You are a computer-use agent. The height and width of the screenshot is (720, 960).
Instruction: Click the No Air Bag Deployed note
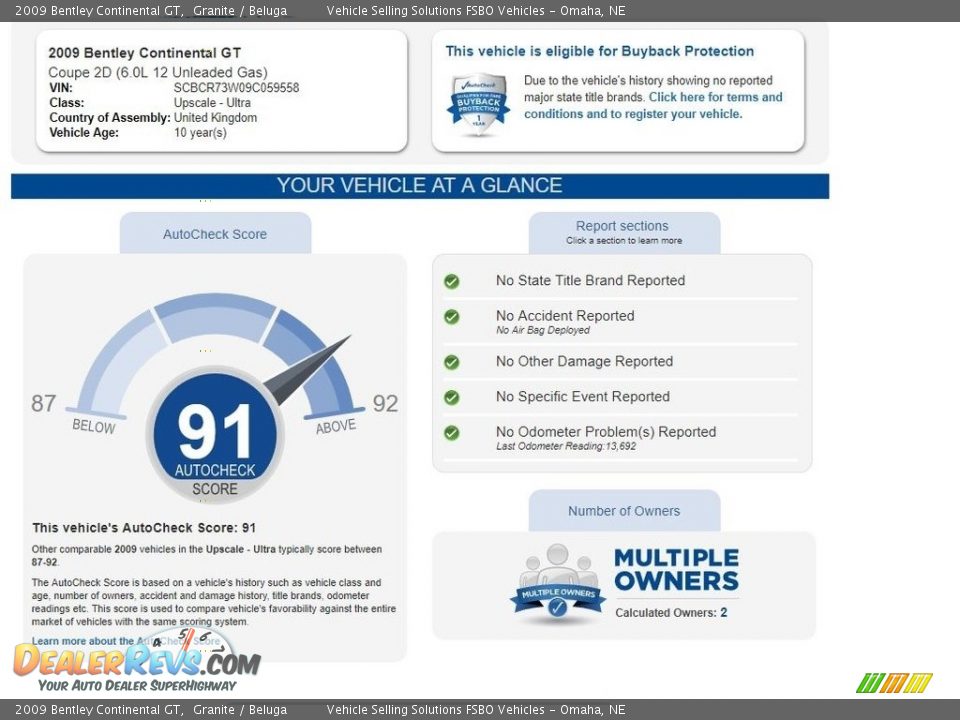point(542,331)
